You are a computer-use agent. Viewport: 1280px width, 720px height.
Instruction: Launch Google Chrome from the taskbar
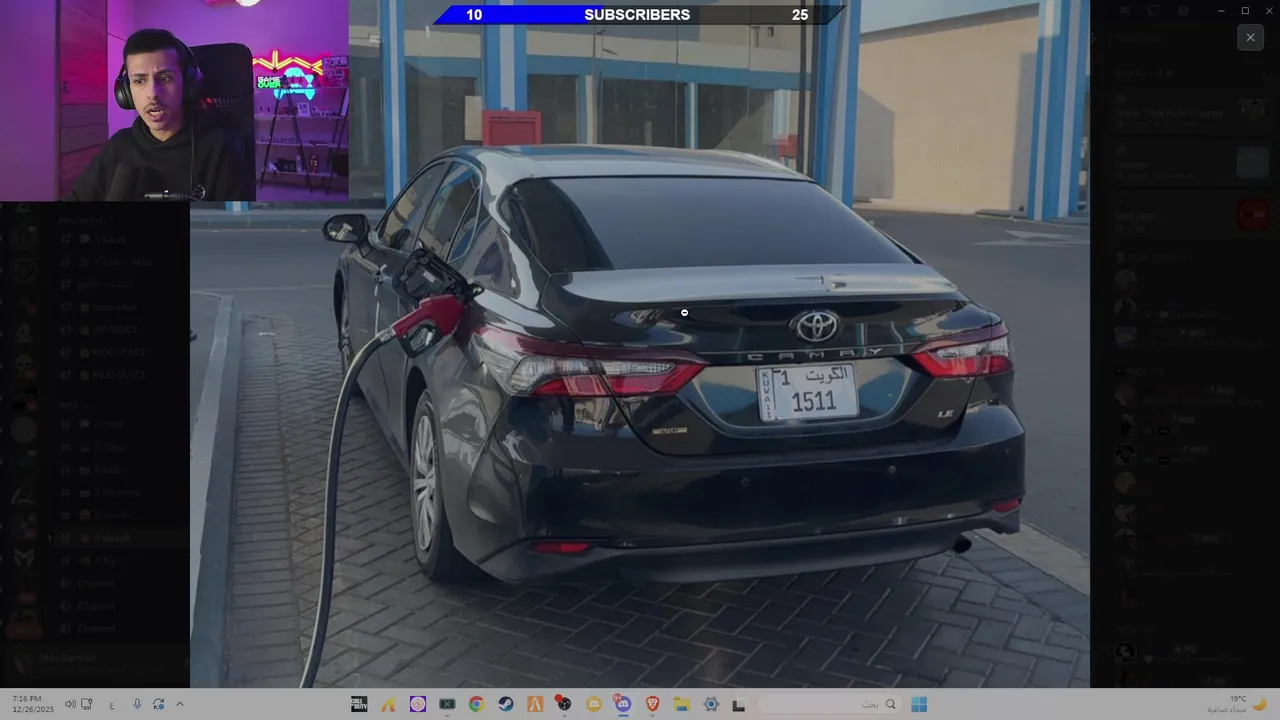(476, 704)
